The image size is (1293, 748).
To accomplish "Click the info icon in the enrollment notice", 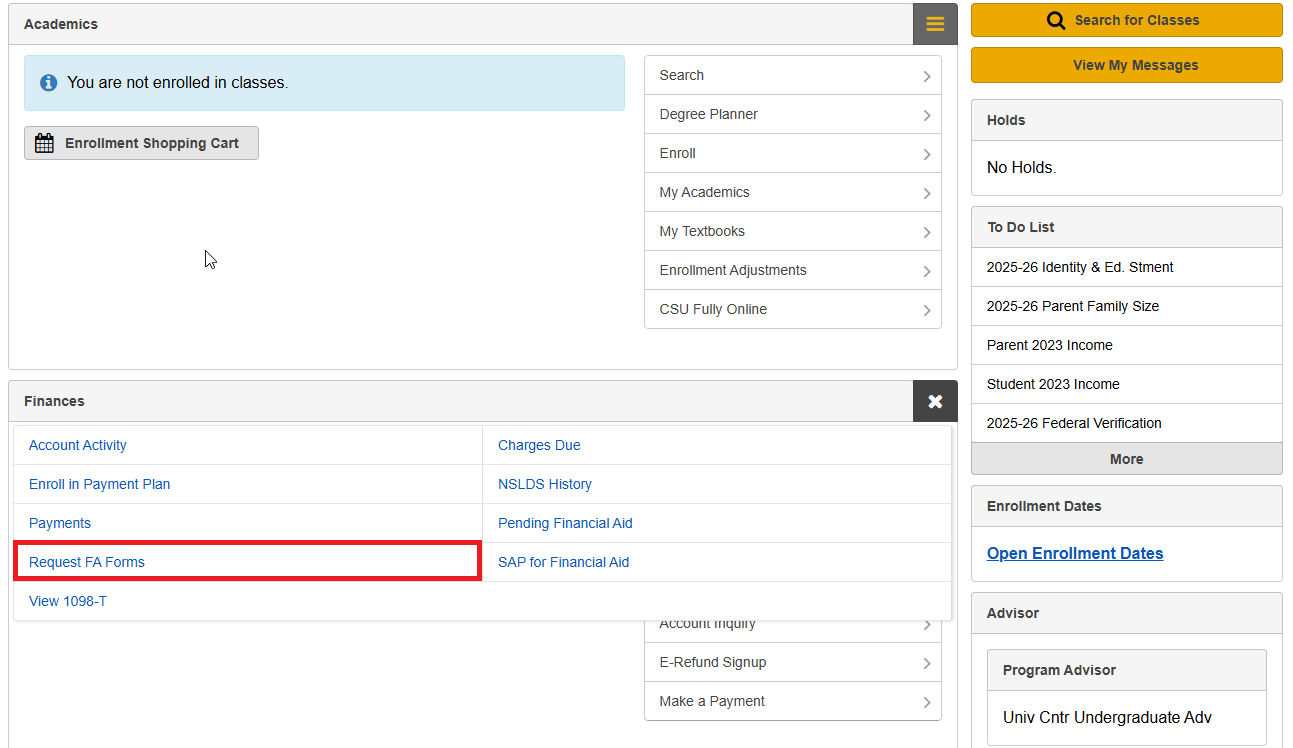I will click(48, 83).
